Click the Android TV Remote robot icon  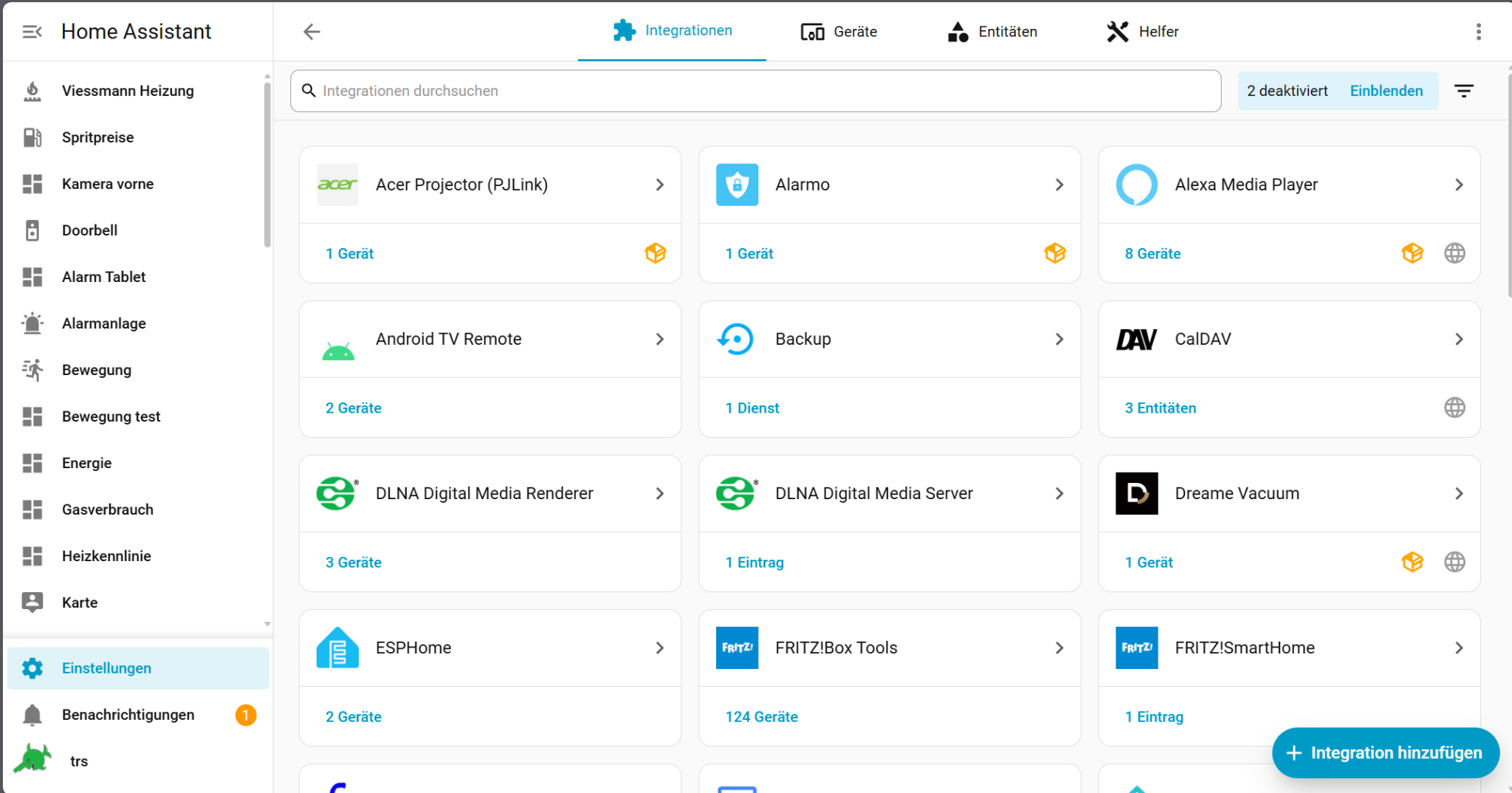337,351
